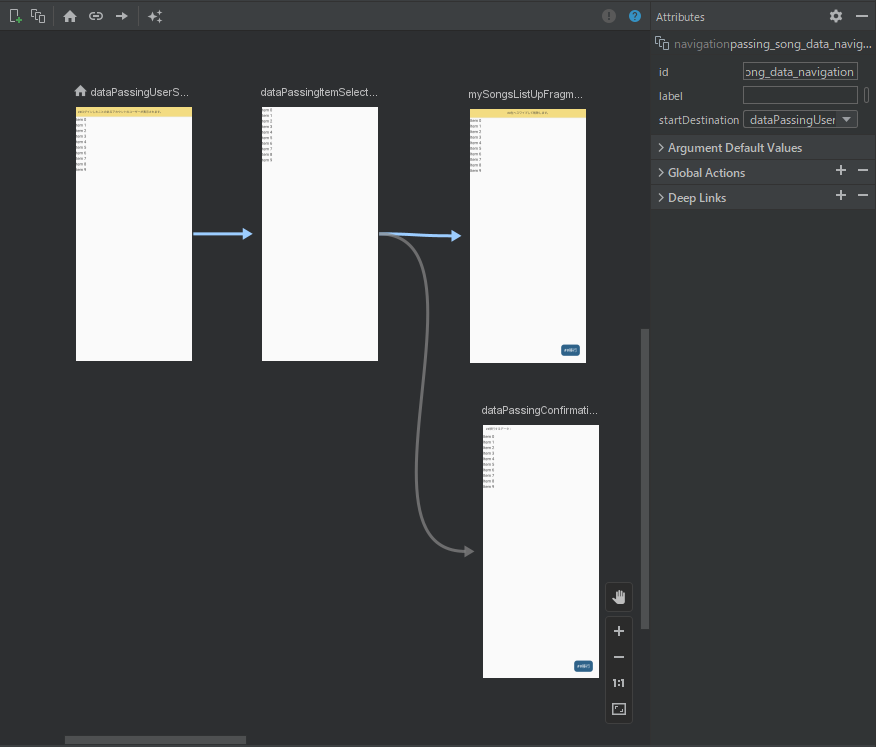Click the Assign Start Destination home icon

69,16
